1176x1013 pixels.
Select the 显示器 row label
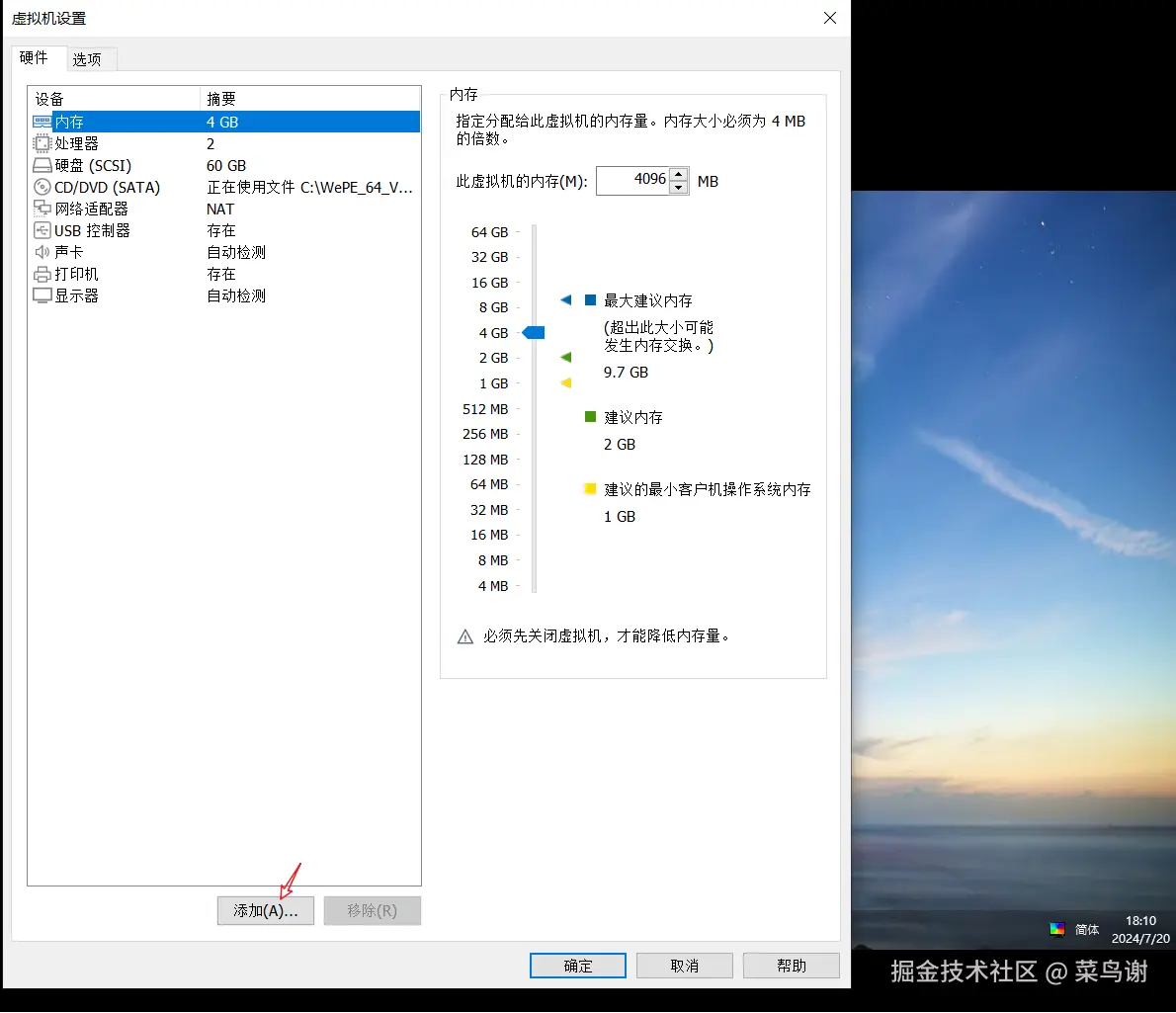point(76,295)
